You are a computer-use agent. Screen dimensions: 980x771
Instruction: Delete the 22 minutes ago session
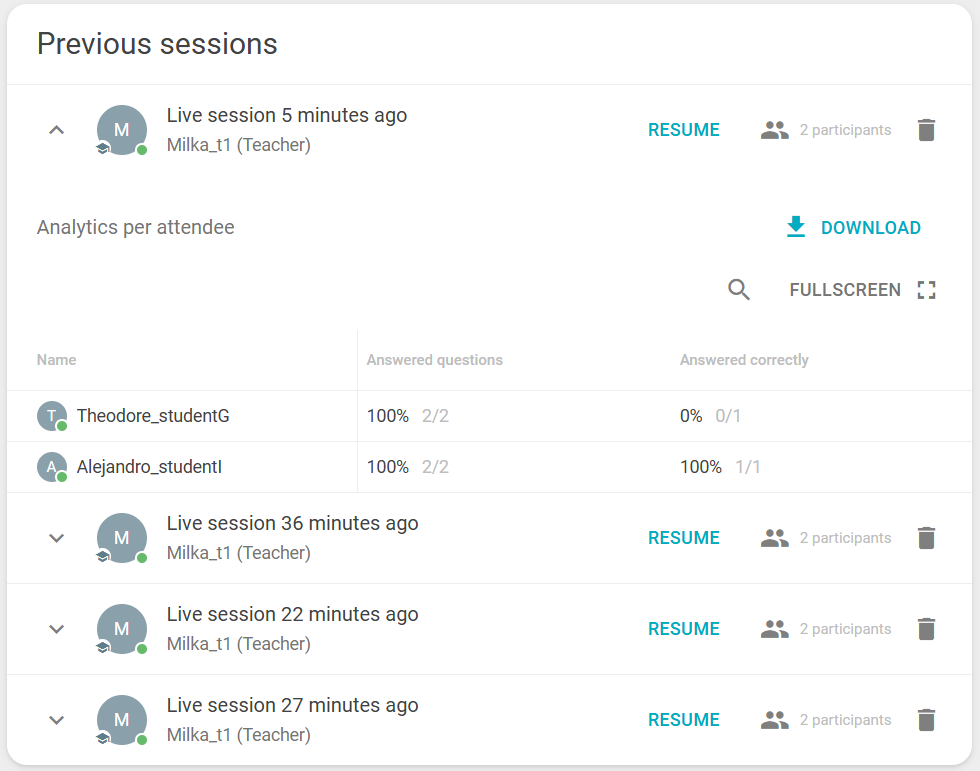tap(927, 629)
